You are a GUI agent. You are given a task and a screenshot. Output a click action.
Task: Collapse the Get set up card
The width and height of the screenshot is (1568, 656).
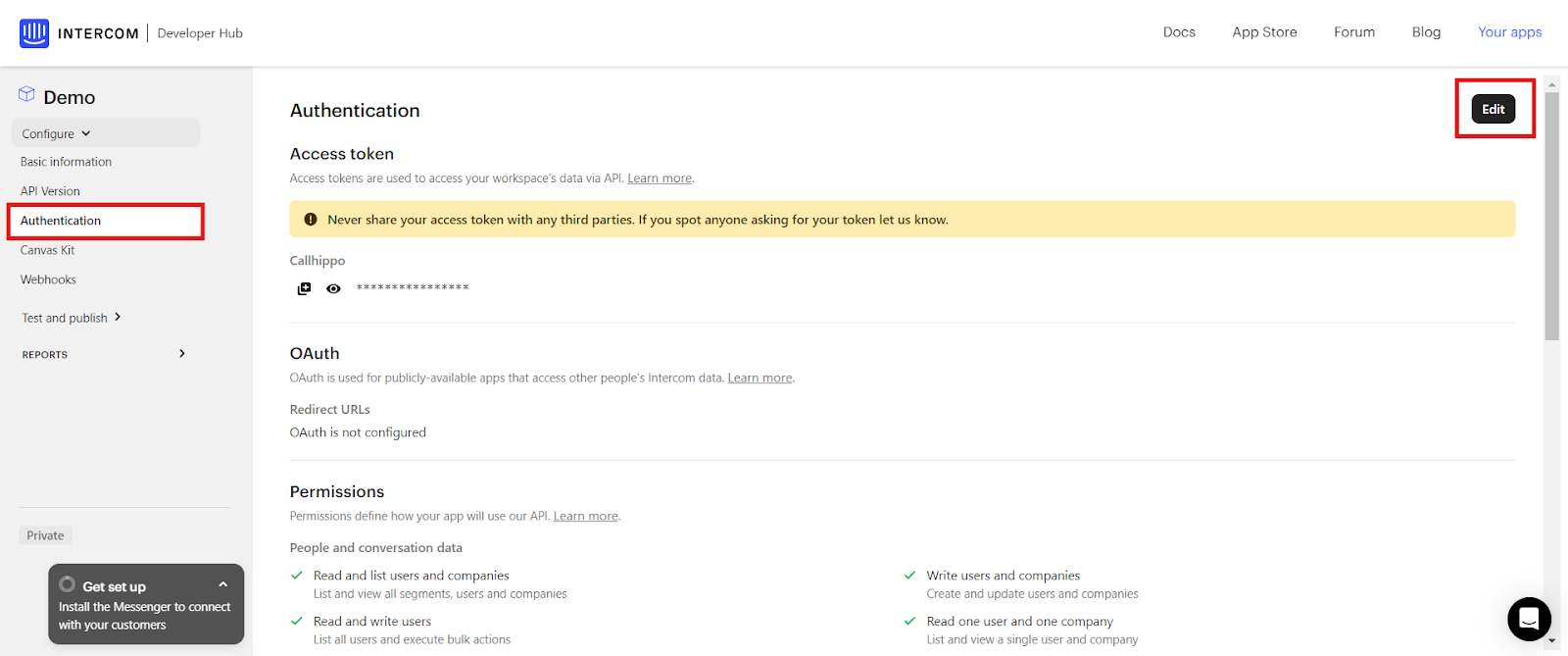click(x=223, y=584)
